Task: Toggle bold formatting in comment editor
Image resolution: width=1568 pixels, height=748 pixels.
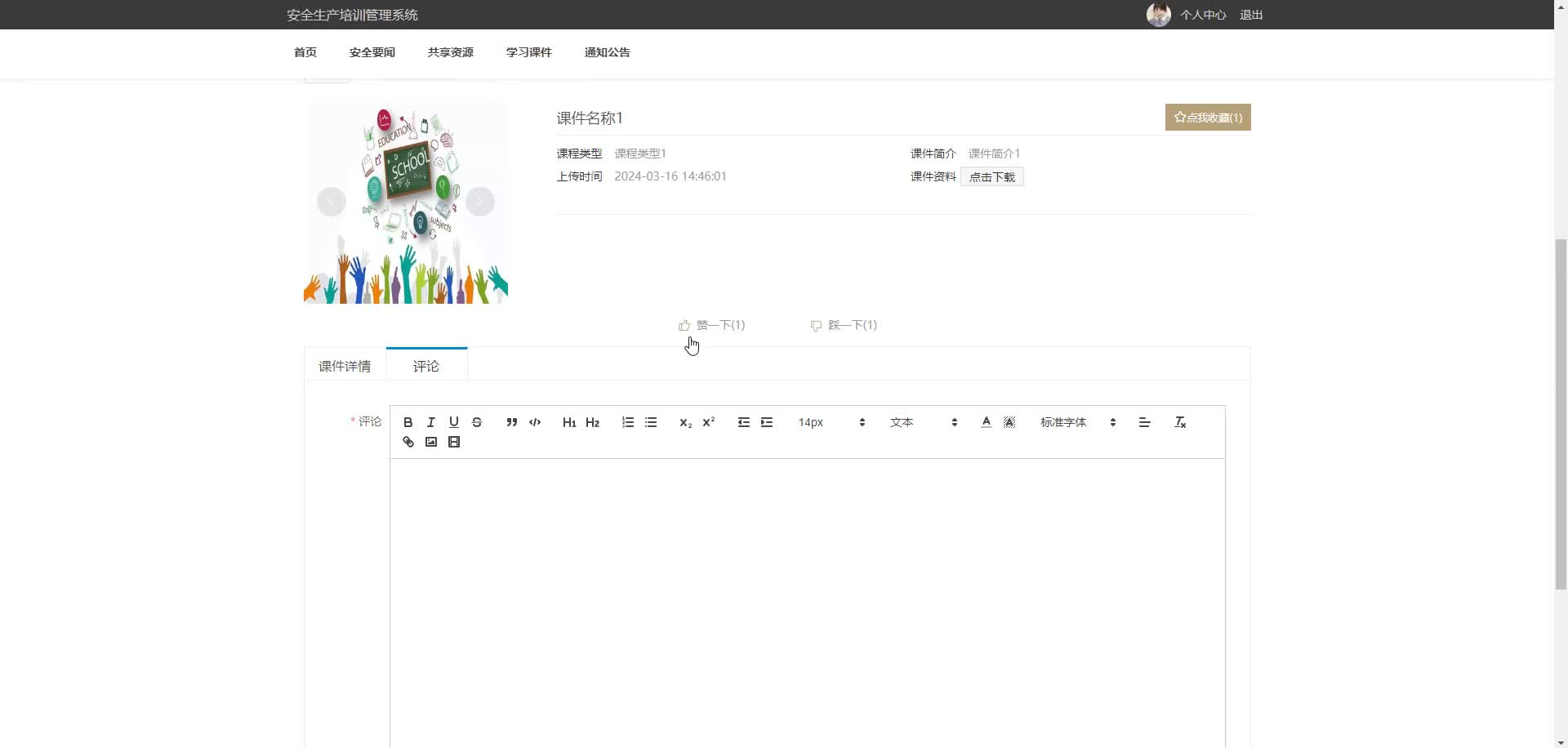Action: pos(408,422)
